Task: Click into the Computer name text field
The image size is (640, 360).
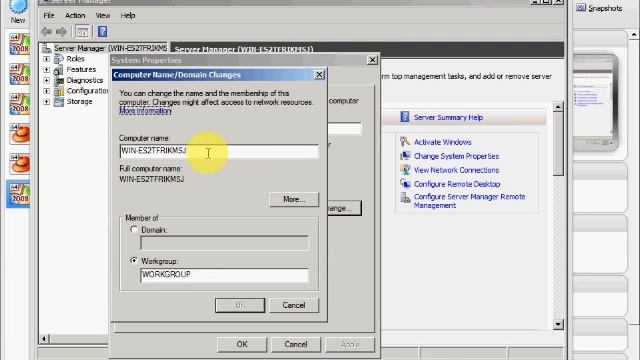Action: tap(219, 151)
